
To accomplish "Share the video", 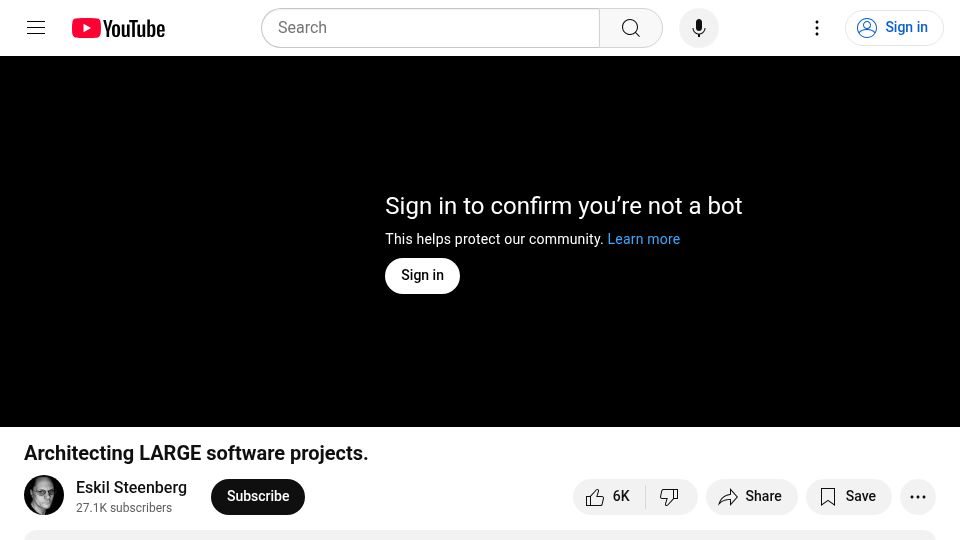I will (x=751, y=497).
